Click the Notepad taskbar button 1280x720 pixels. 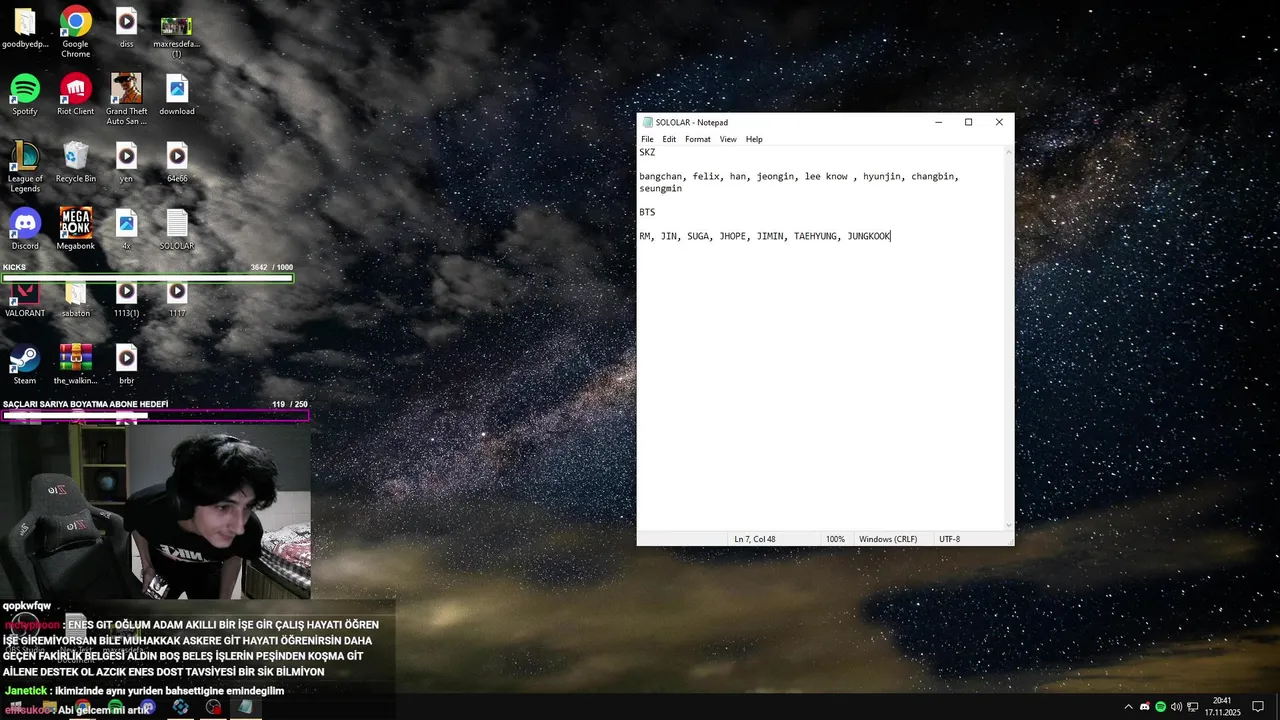click(x=245, y=707)
